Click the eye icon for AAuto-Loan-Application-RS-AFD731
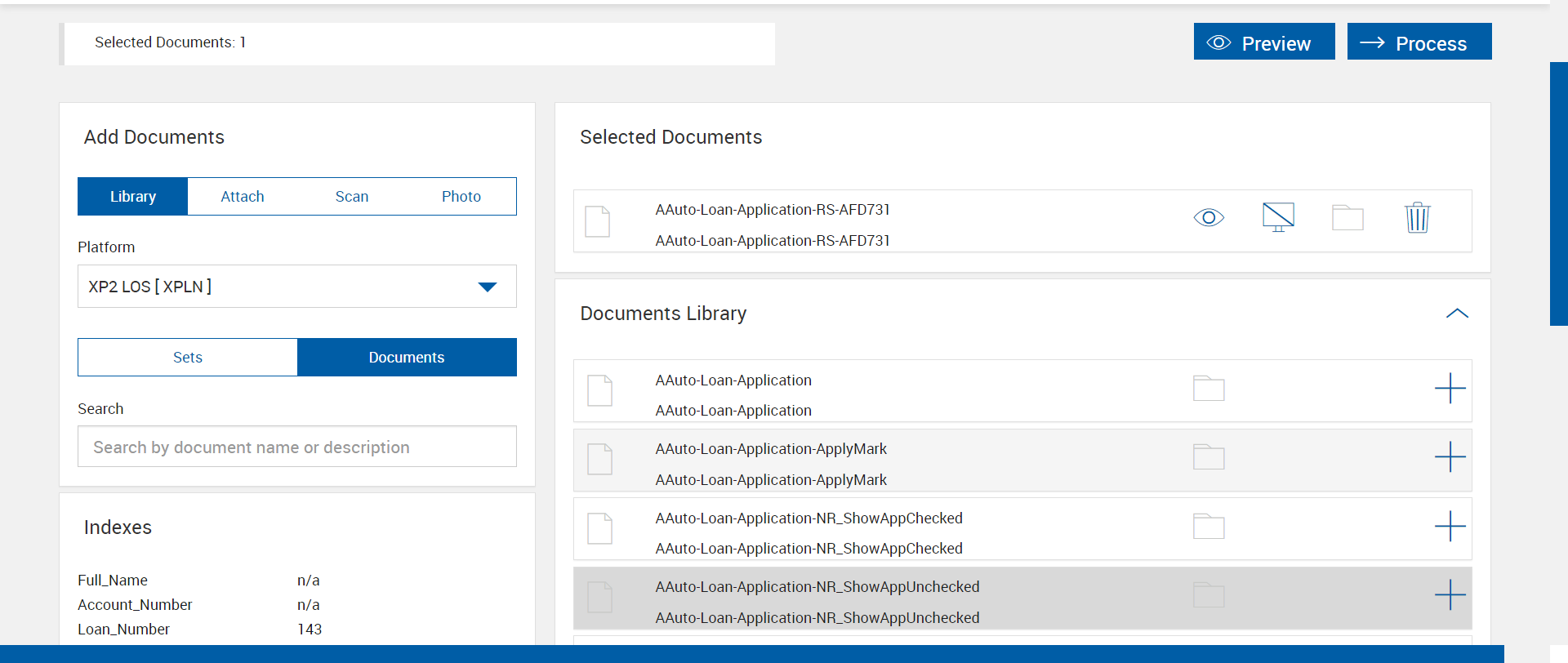 (x=1209, y=218)
